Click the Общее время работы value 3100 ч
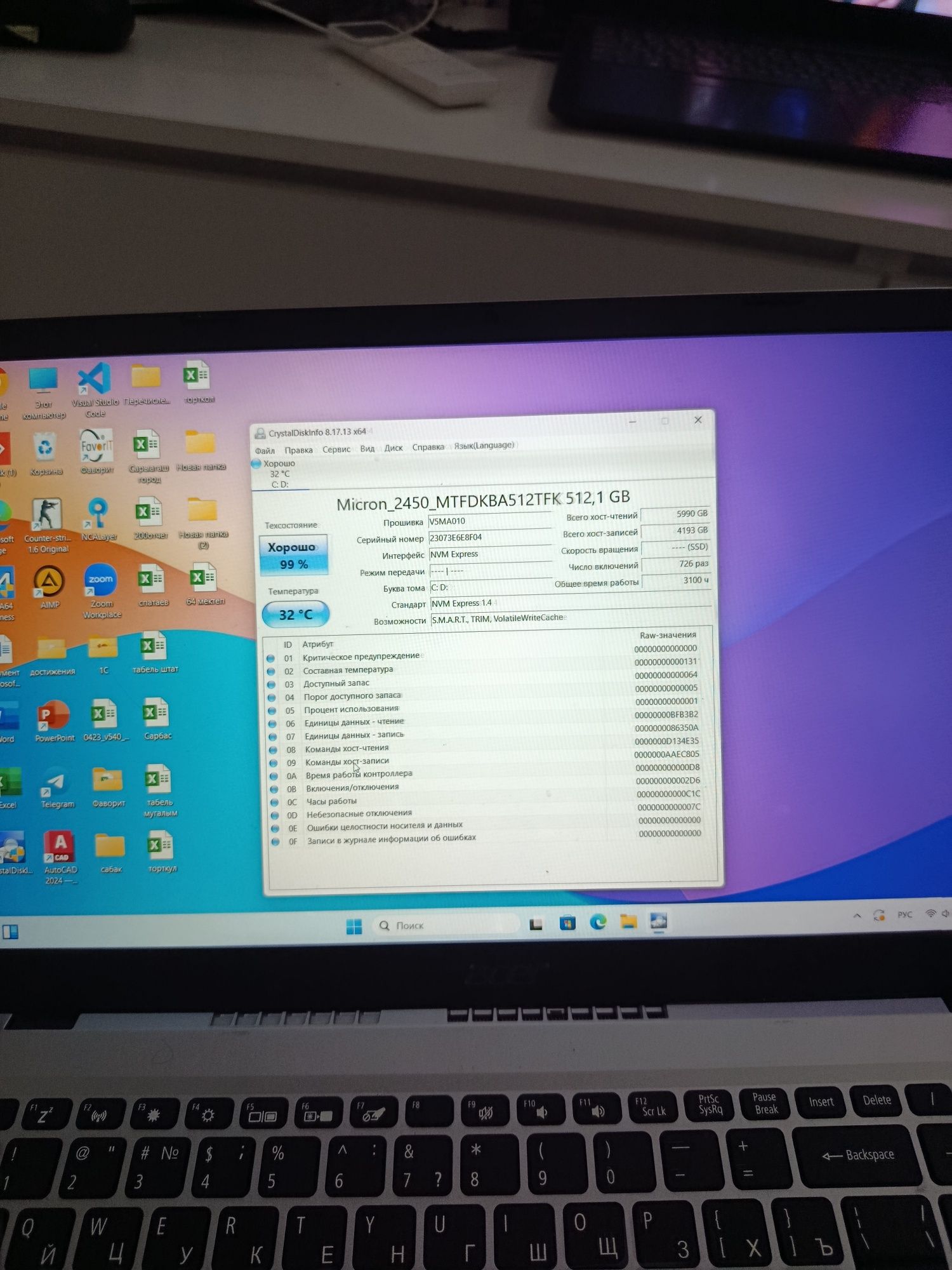This screenshot has height=1270, width=952. tap(676, 580)
